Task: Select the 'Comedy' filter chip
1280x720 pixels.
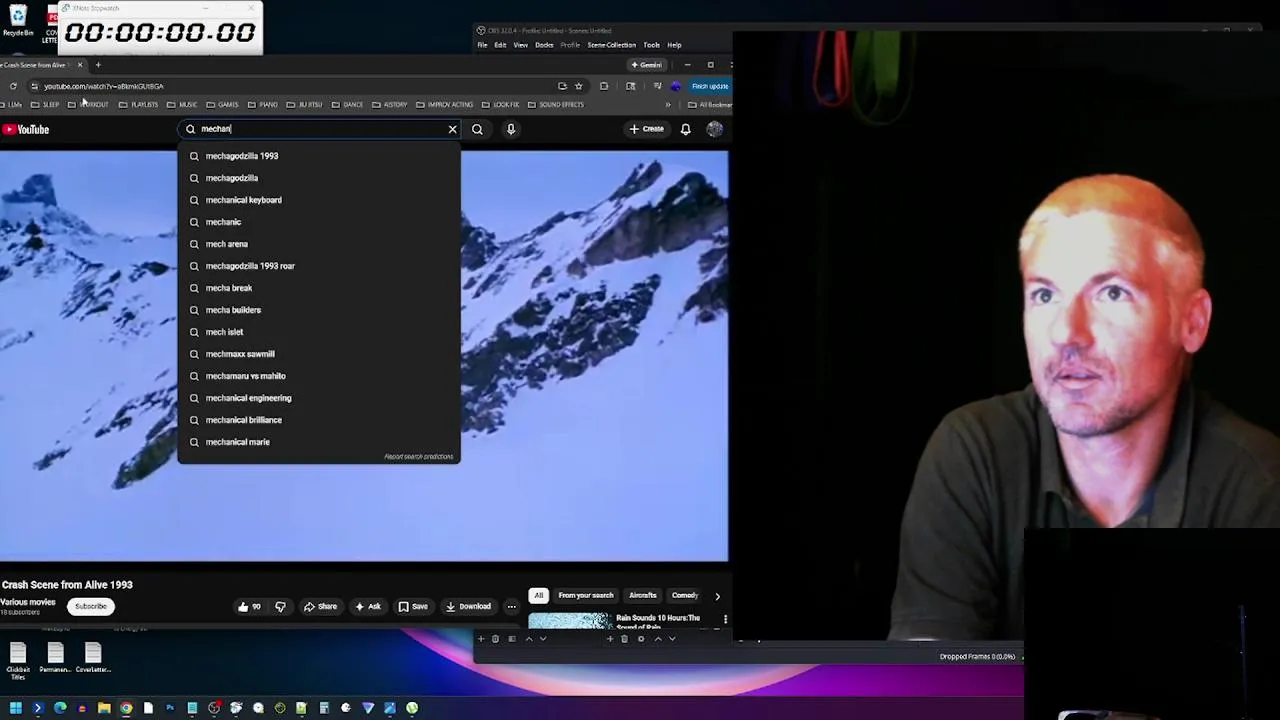Action: pos(685,595)
